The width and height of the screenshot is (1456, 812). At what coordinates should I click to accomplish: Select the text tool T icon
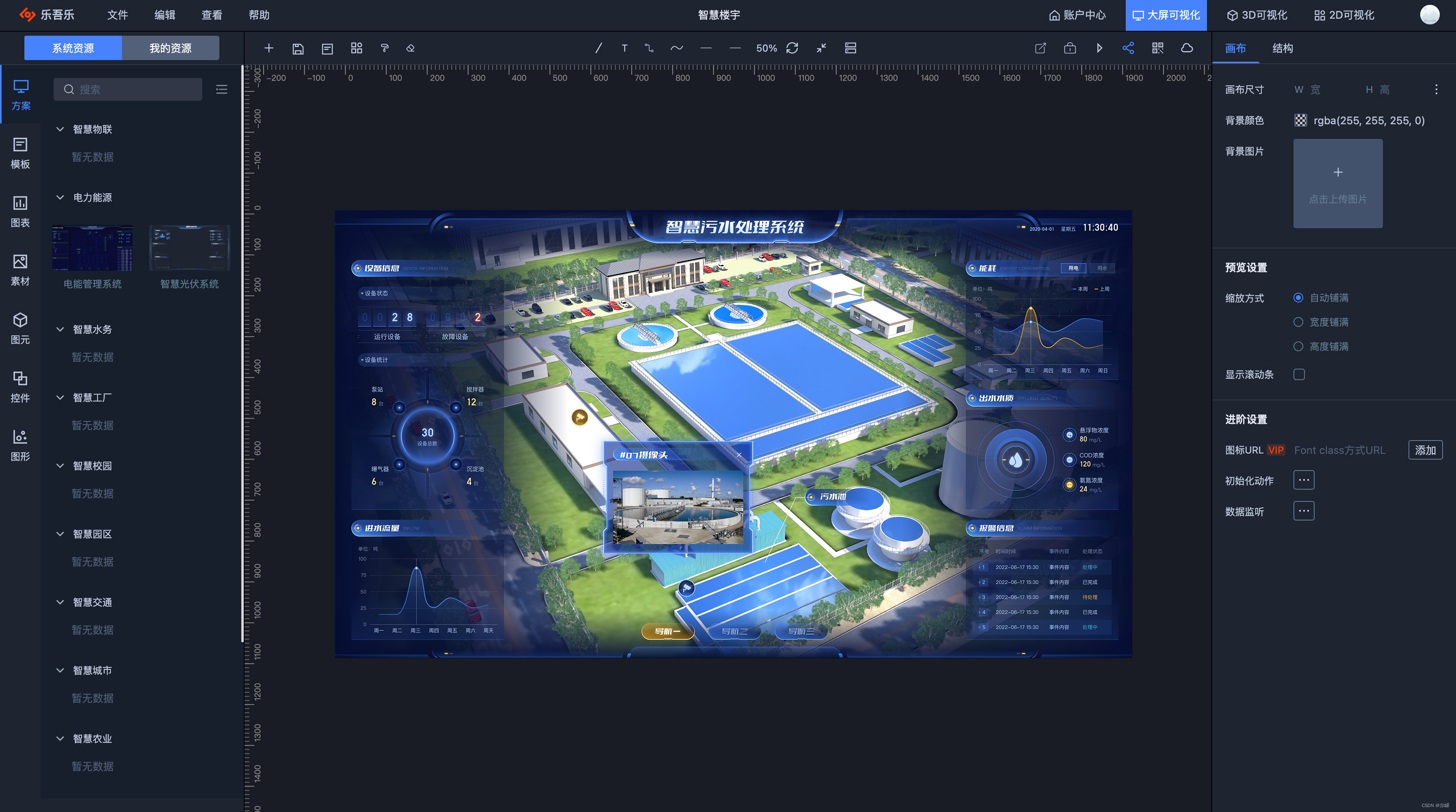click(624, 49)
